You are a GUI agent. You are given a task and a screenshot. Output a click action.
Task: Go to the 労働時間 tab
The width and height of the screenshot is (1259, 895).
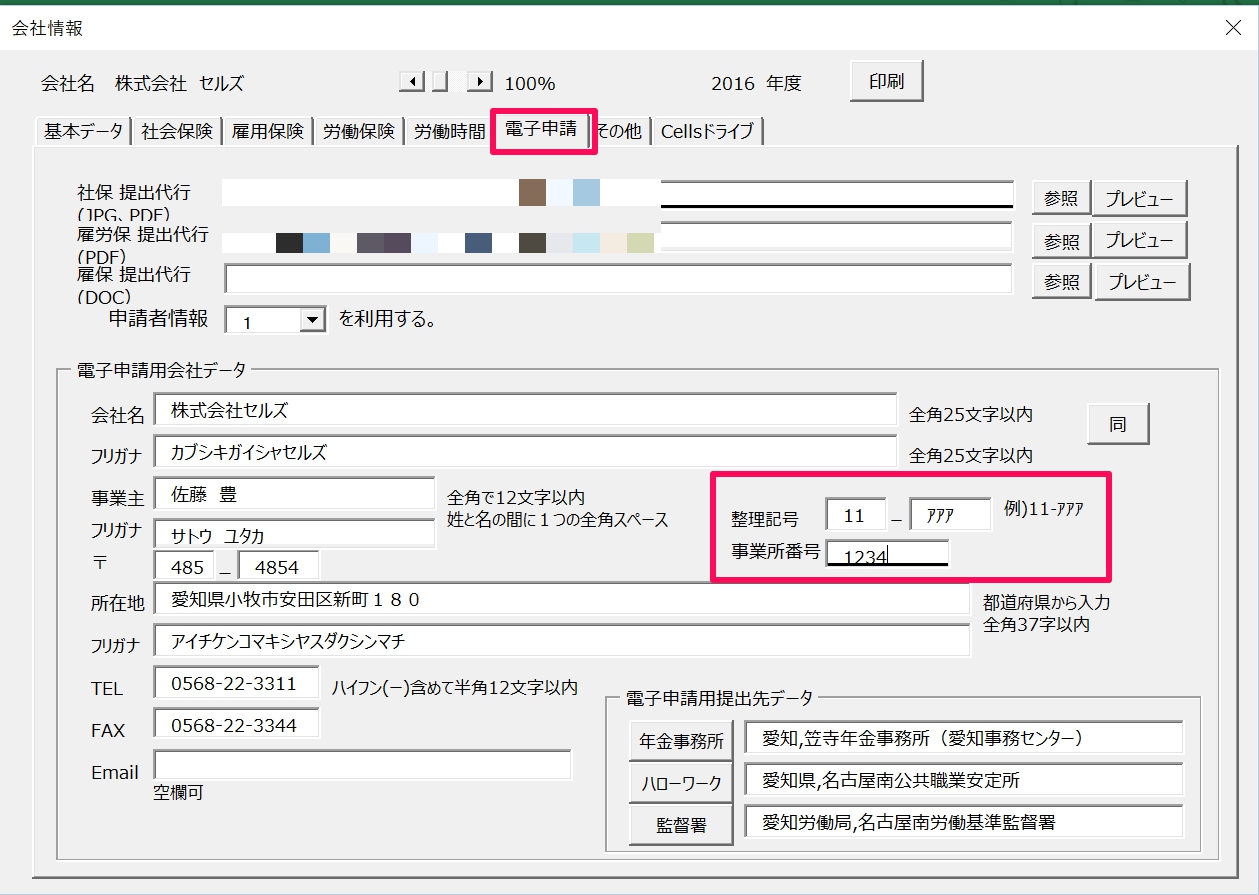click(449, 131)
